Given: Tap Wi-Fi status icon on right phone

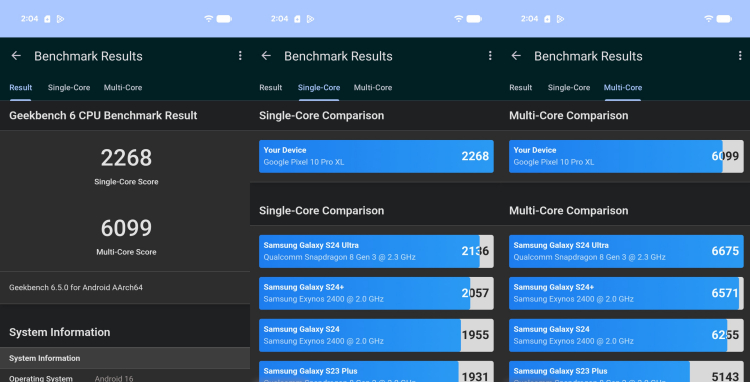Looking at the screenshot, I should pos(708,19).
